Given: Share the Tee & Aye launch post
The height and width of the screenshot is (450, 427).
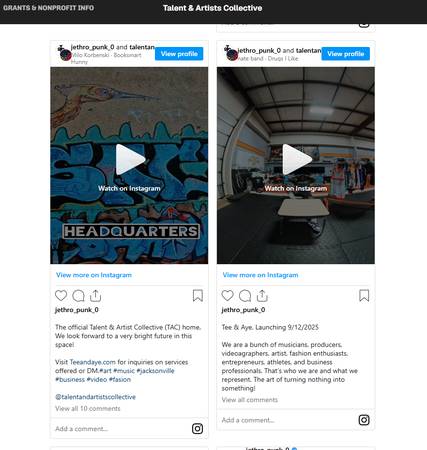Looking at the screenshot, I should [x=262, y=296].
